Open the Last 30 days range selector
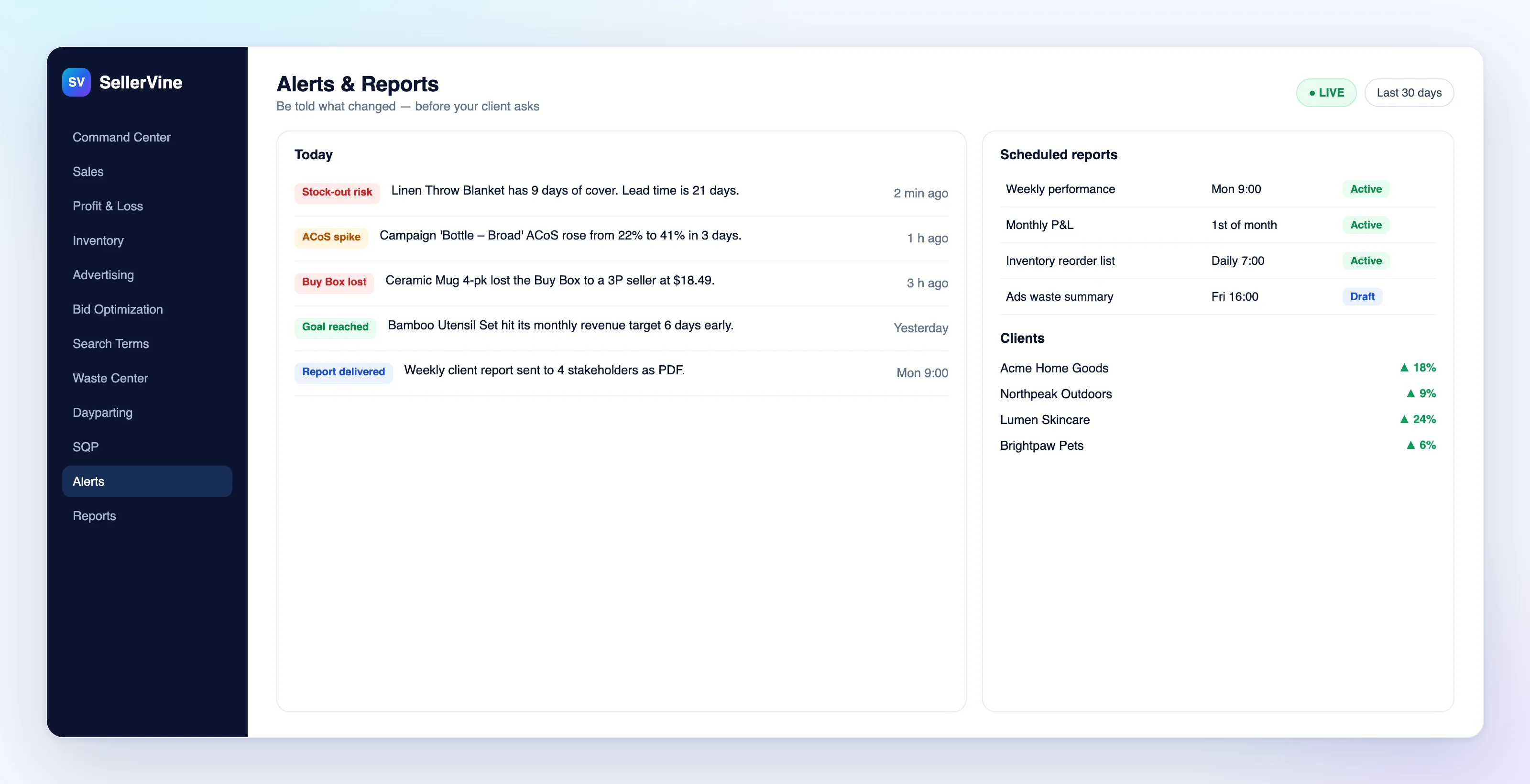Viewport: 1530px width, 784px height. [x=1409, y=93]
